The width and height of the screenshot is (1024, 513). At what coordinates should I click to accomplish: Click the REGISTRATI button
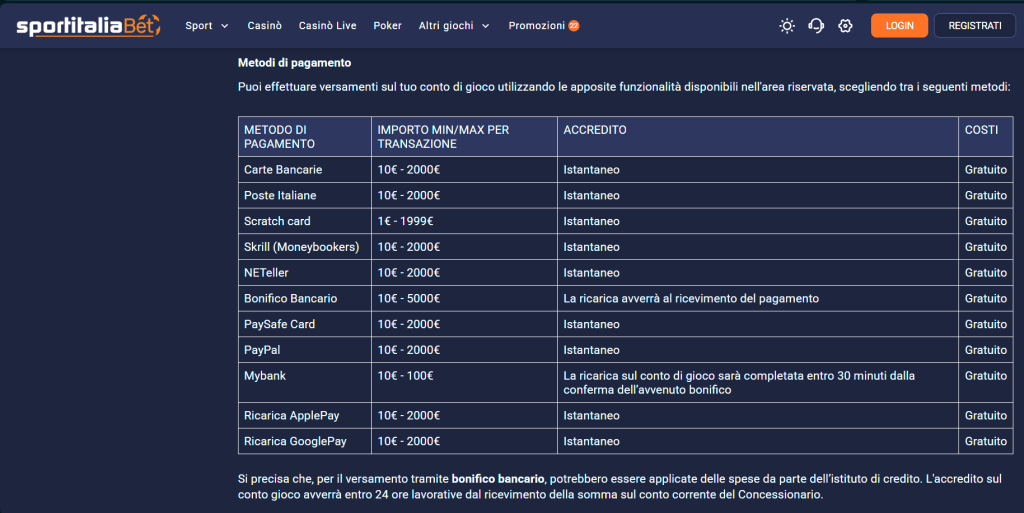click(x=974, y=26)
